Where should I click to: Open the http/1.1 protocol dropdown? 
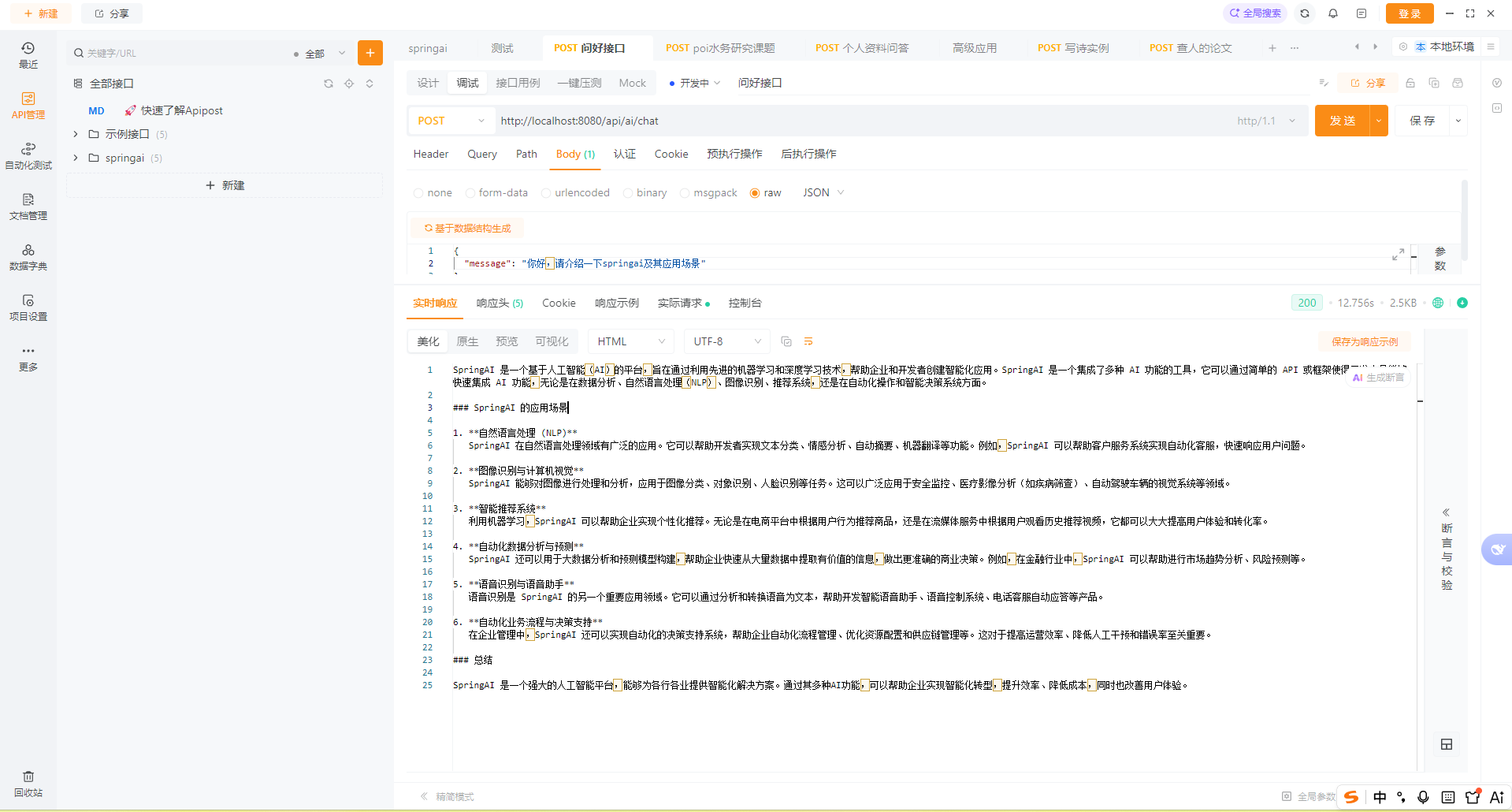pyautogui.click(x=1266, y=121)
